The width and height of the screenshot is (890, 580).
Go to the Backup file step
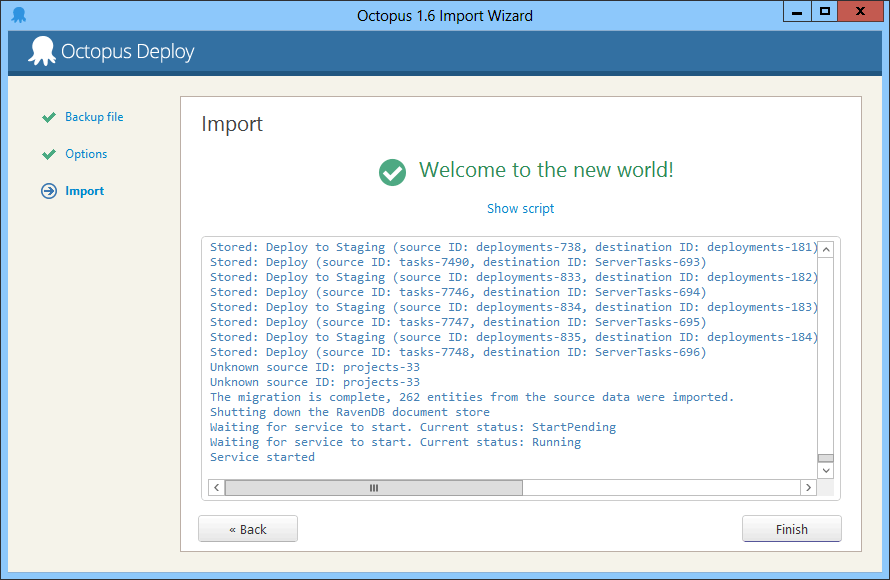point(94,117)
